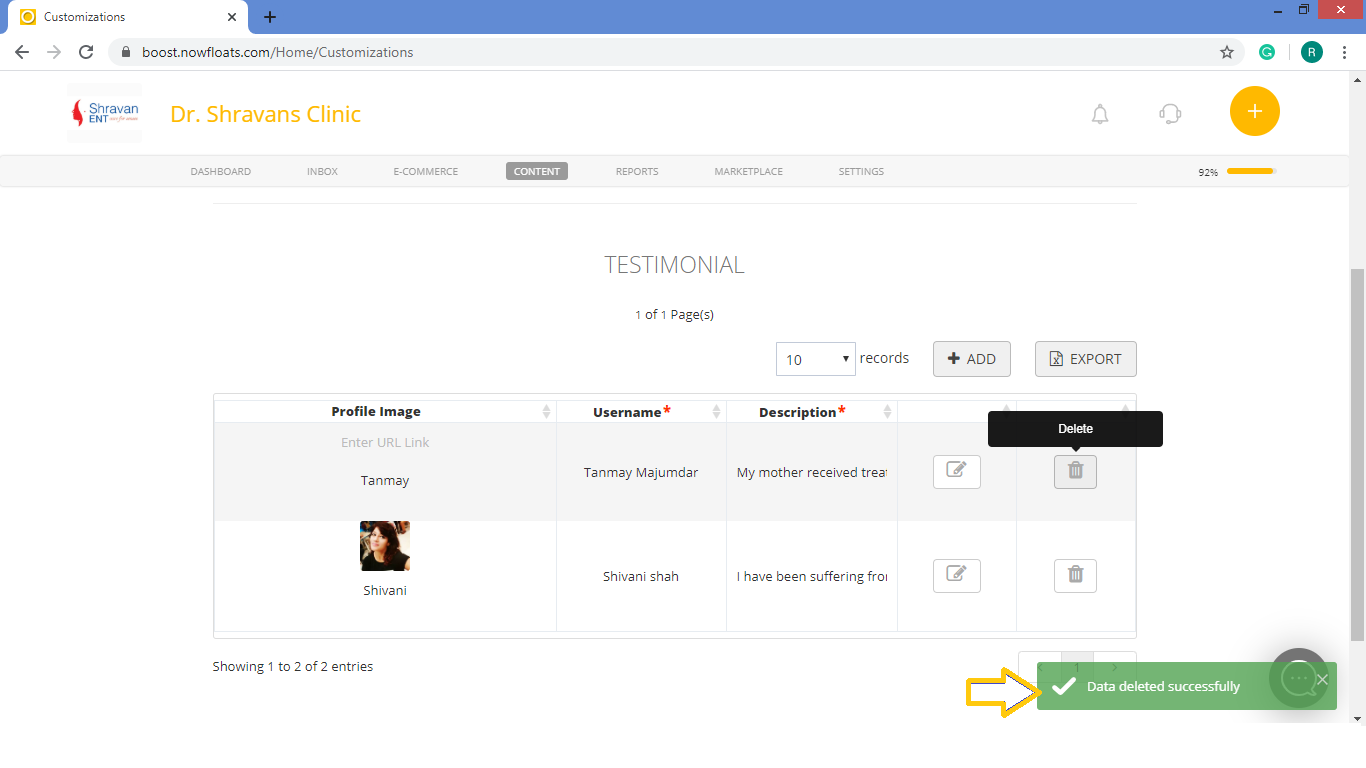Click the yellow plus create button
This screenshot has width=1366, height=768.
click(1254, 111)
